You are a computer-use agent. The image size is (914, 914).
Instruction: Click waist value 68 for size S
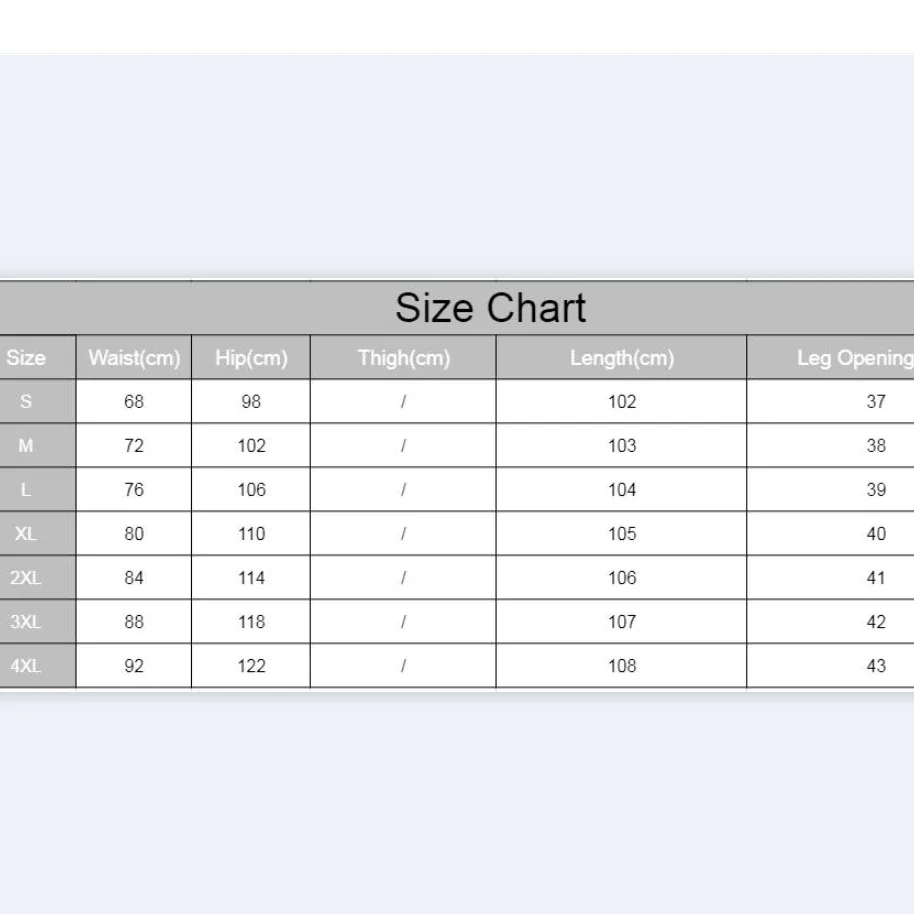click(x=134, y=402)
